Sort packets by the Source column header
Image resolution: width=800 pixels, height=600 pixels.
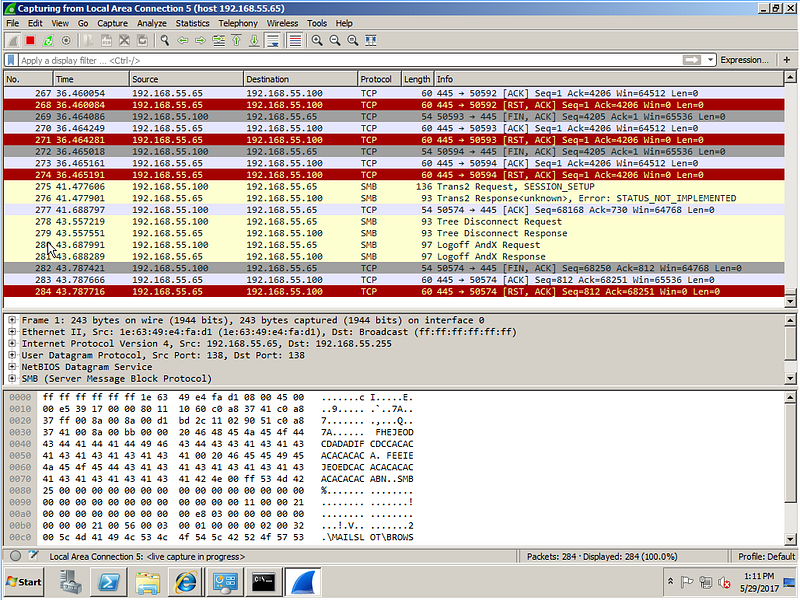coord(187,79)
